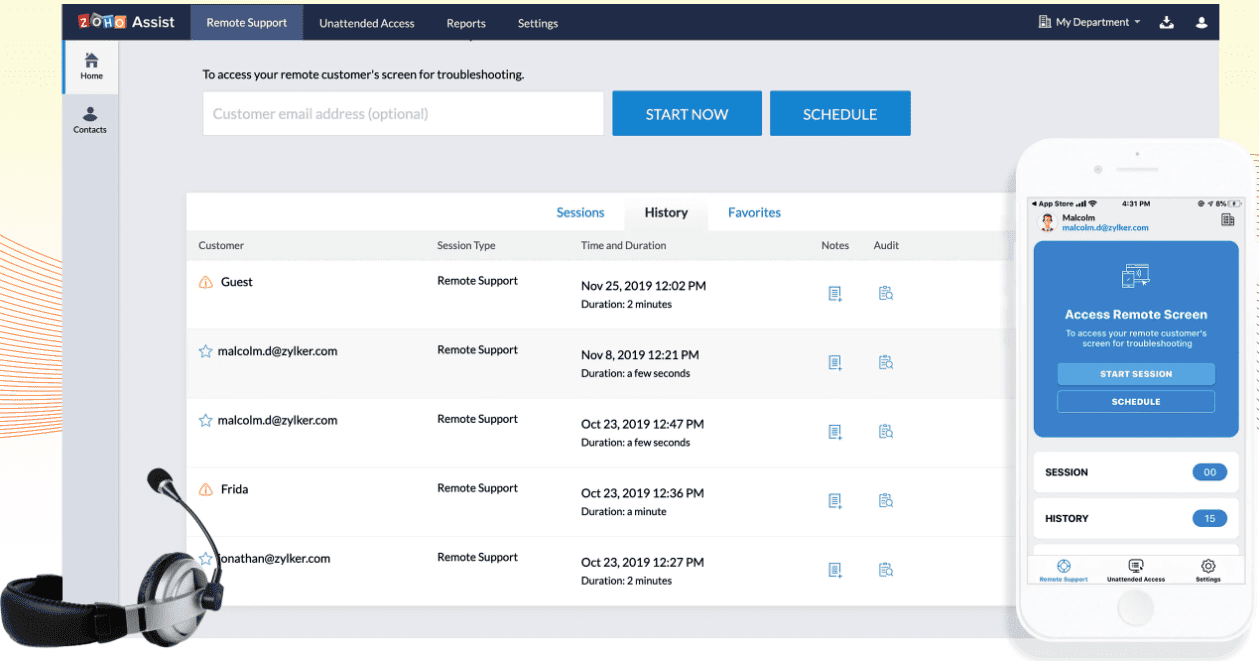This screenshot has height=665, width=1259.
Task: Open notes for the Guest session
Action: point(835,293)
